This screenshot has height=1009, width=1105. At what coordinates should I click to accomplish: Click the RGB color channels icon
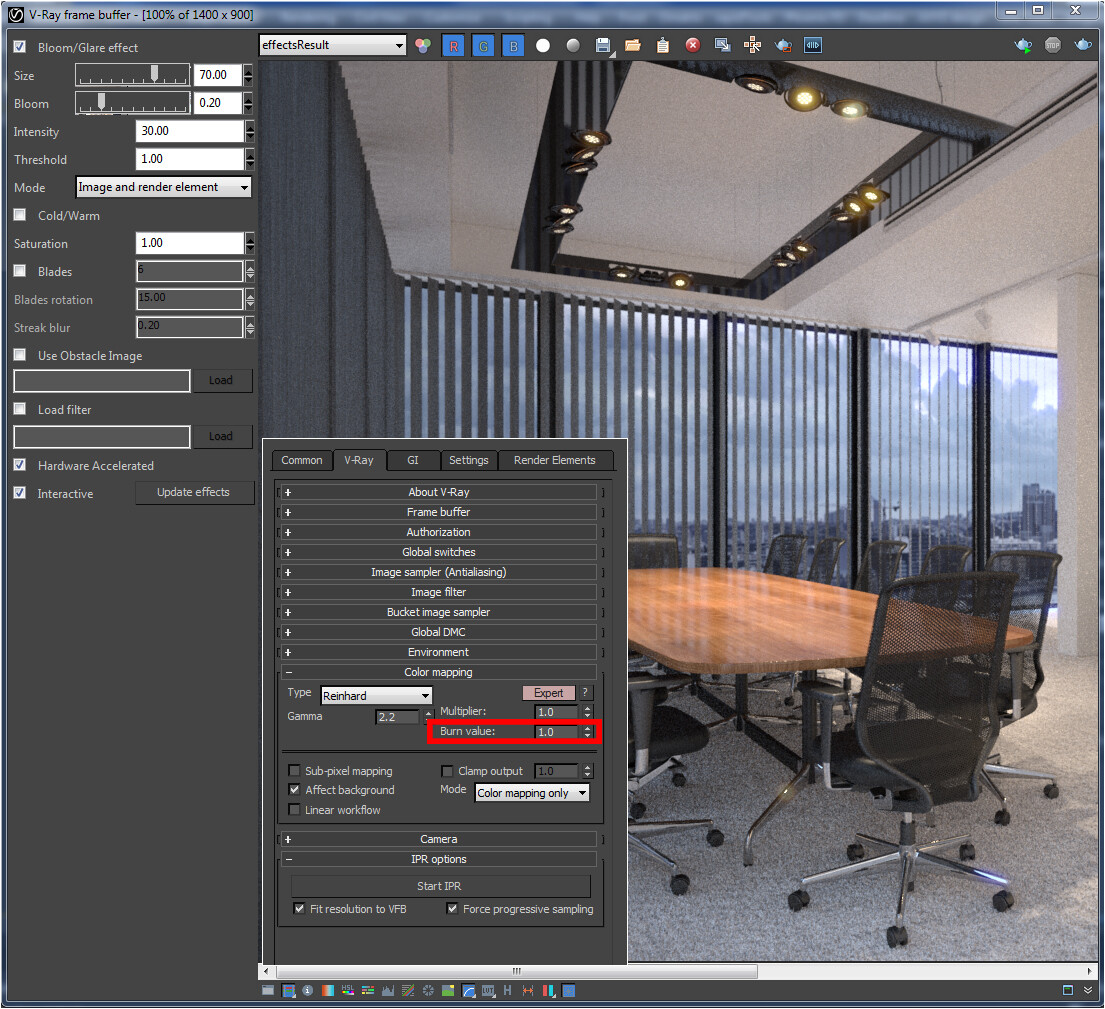click(x=423, y=46)
